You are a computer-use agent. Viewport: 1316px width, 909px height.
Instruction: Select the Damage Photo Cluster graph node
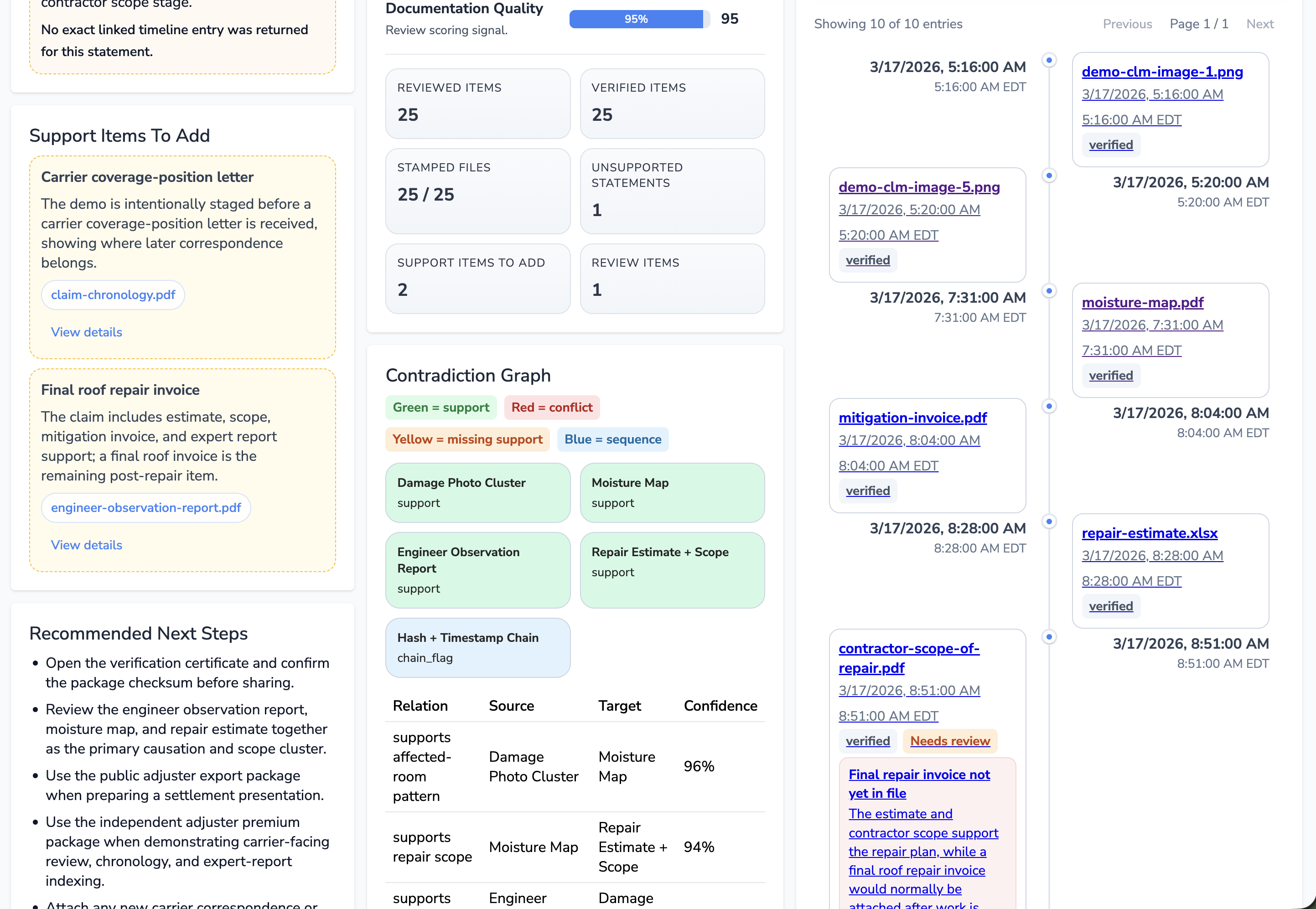477,493
